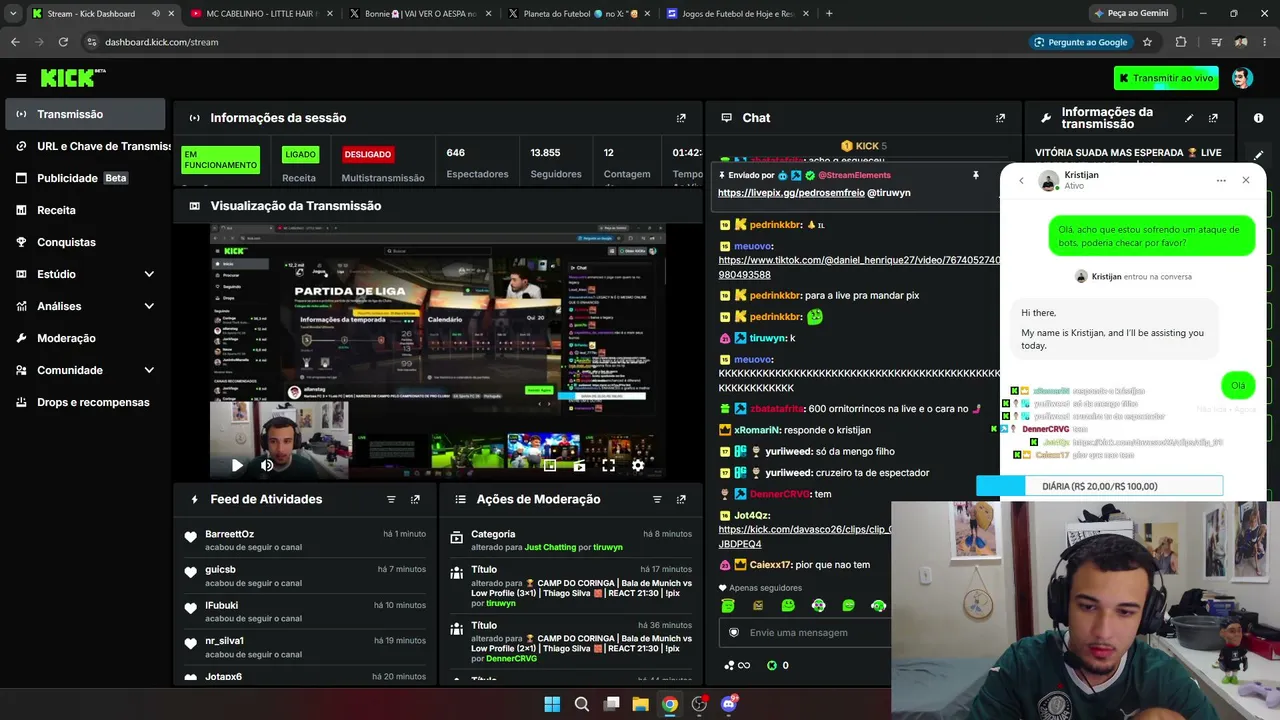Go back in the Kristijan support chat
The width and height of the screenshot is (1280, 720).
tap(1021, 181)
